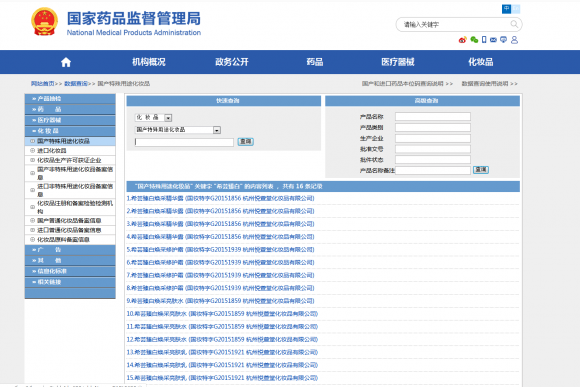Follow the 网站首页 breadcrumb link
Image resolution: width=580 pixels, height=387 pixels.
coord(43,84)
